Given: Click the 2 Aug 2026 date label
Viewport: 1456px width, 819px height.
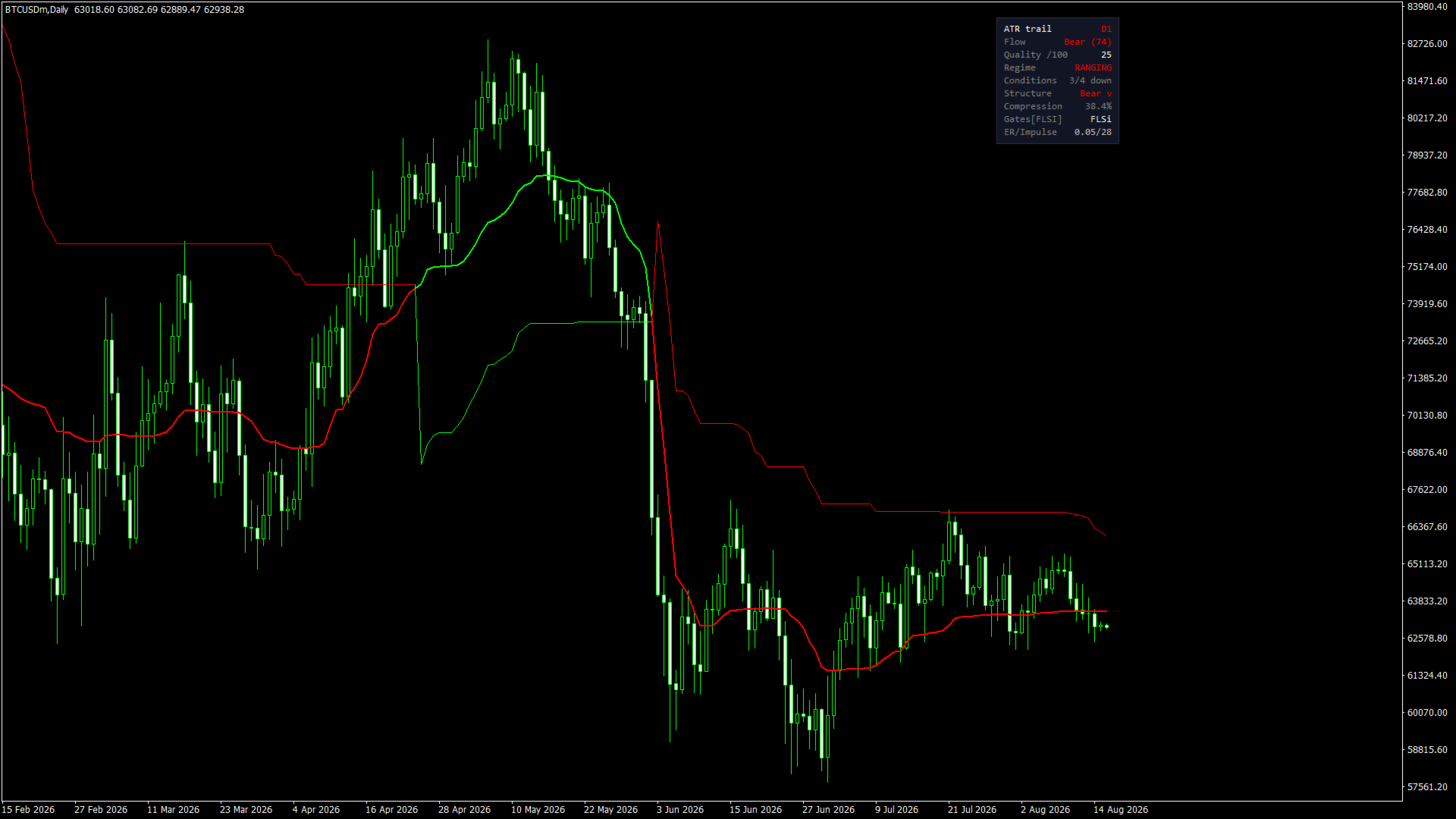Looking at the screenshot, I should pyautogui.click(x=1046, y=810).
